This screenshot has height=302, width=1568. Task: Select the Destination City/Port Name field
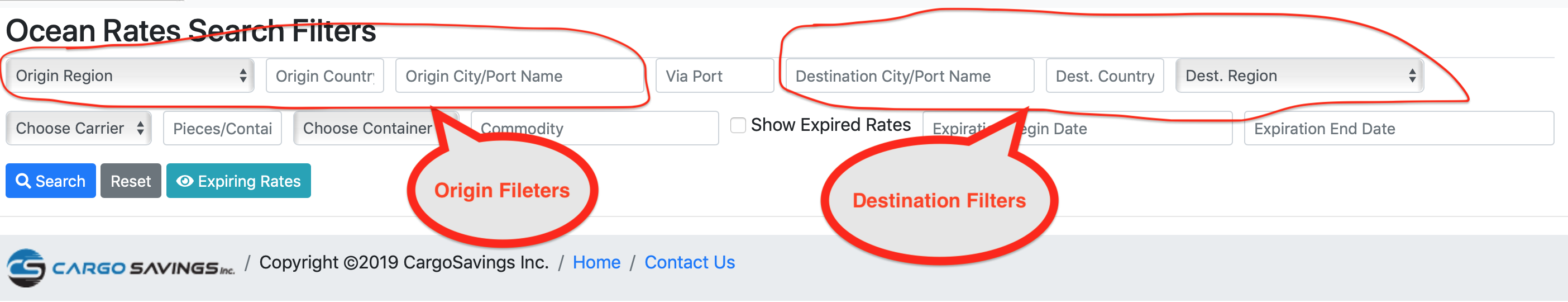pos(910,75)
